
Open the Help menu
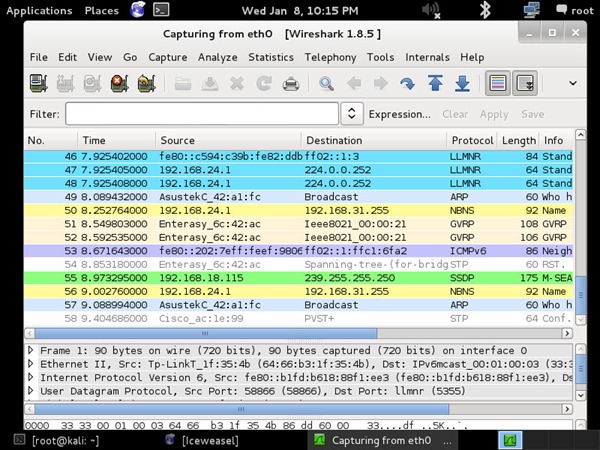(472, 57)
